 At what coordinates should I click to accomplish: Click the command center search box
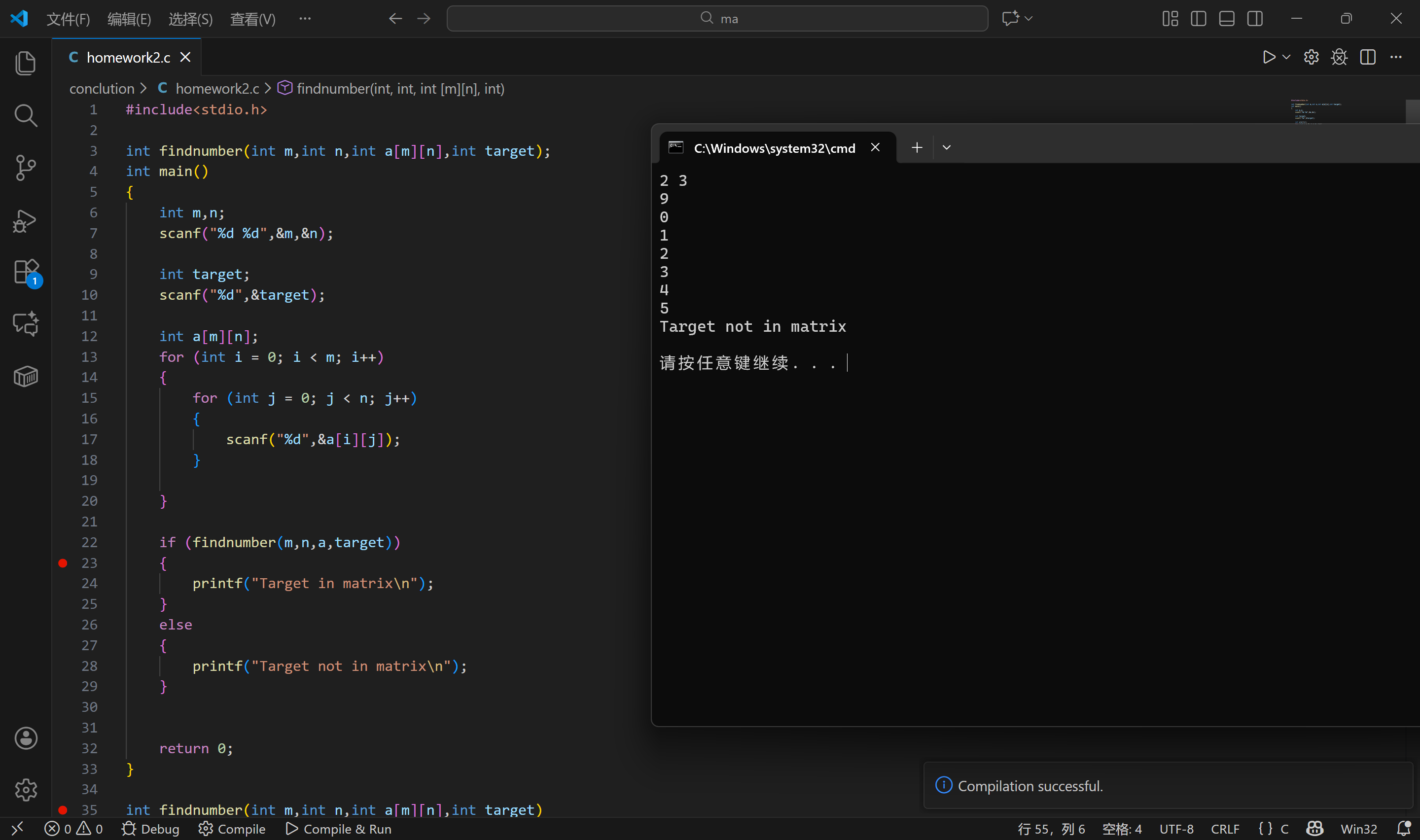[x=717, y=19]
